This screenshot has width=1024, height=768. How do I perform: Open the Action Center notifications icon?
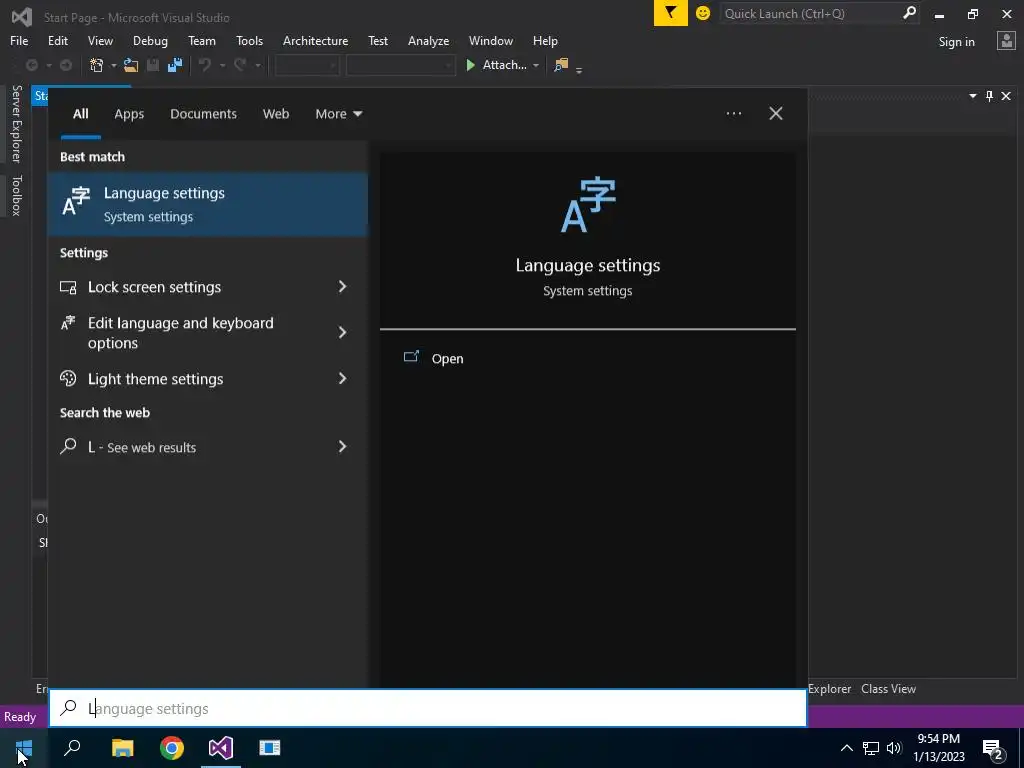coord(993,750)
